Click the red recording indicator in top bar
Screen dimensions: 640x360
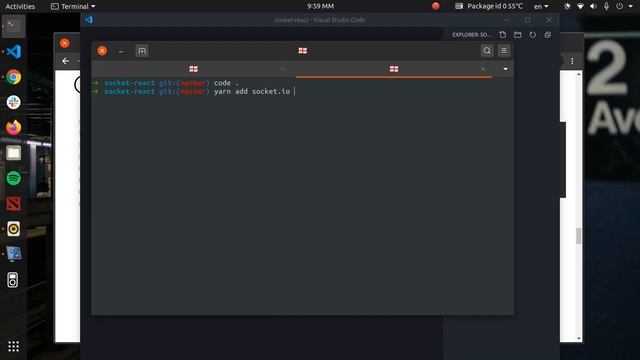pos(436,6)
